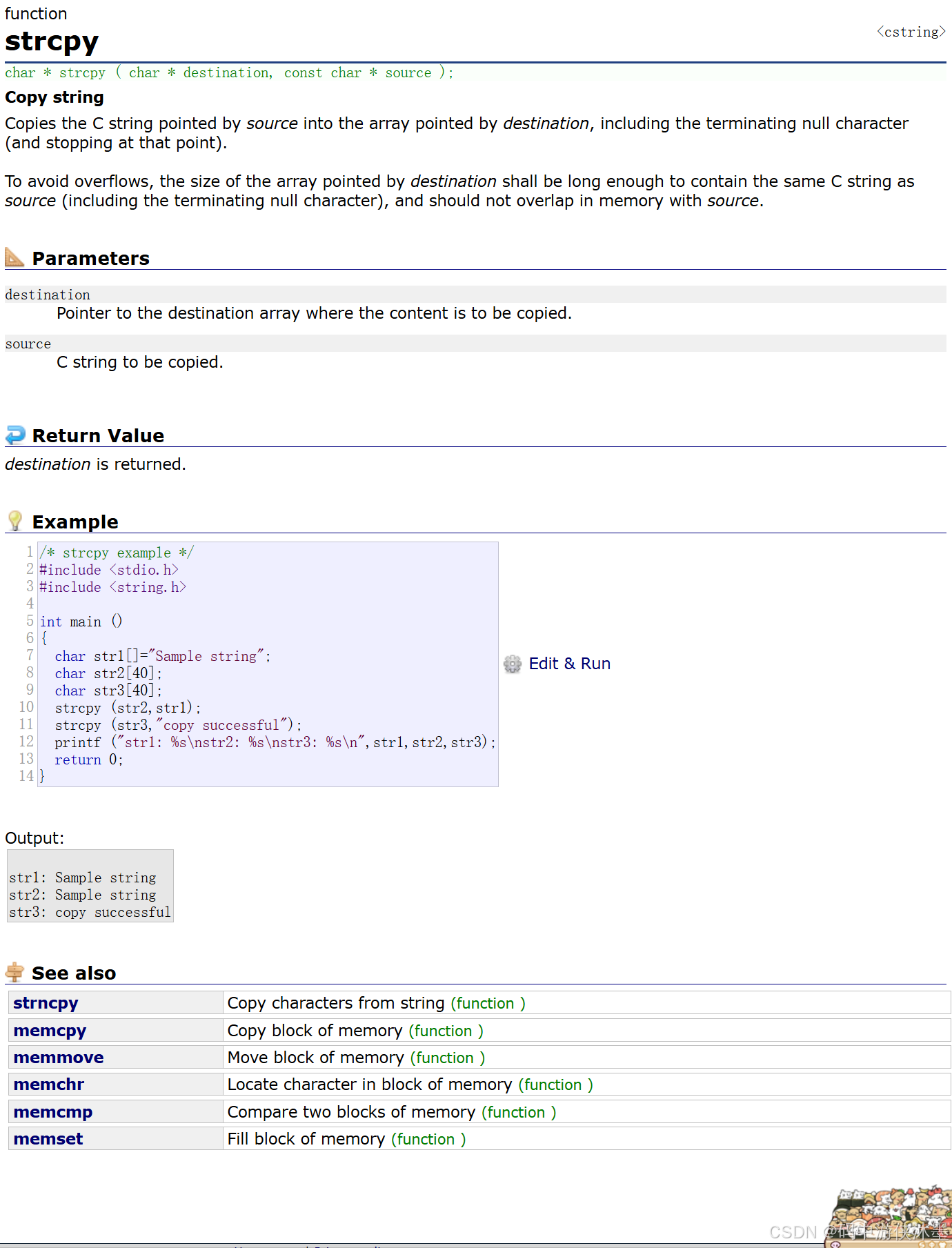This screenshot has height=1248, width=952.
Task: Click output line 'str1: Sample string'
Action: pos(83,878)
